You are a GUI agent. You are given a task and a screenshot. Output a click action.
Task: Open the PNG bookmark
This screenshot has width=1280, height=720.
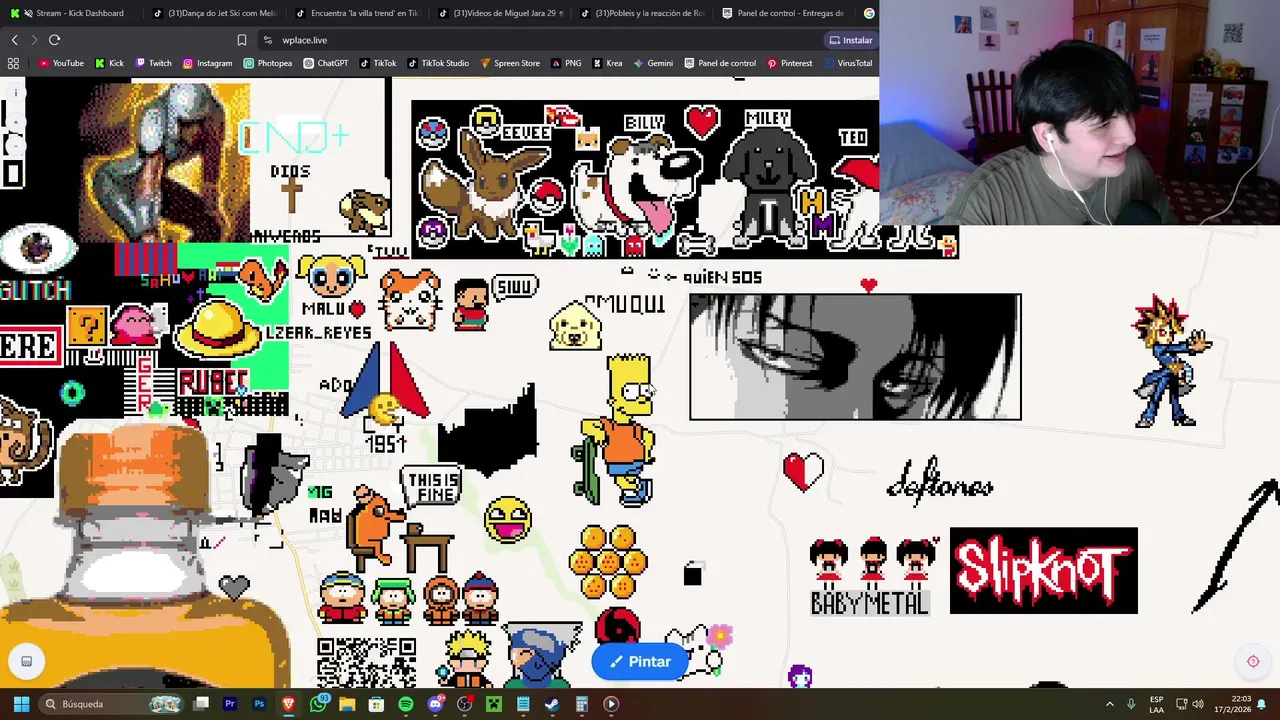(x=565, y=63)
